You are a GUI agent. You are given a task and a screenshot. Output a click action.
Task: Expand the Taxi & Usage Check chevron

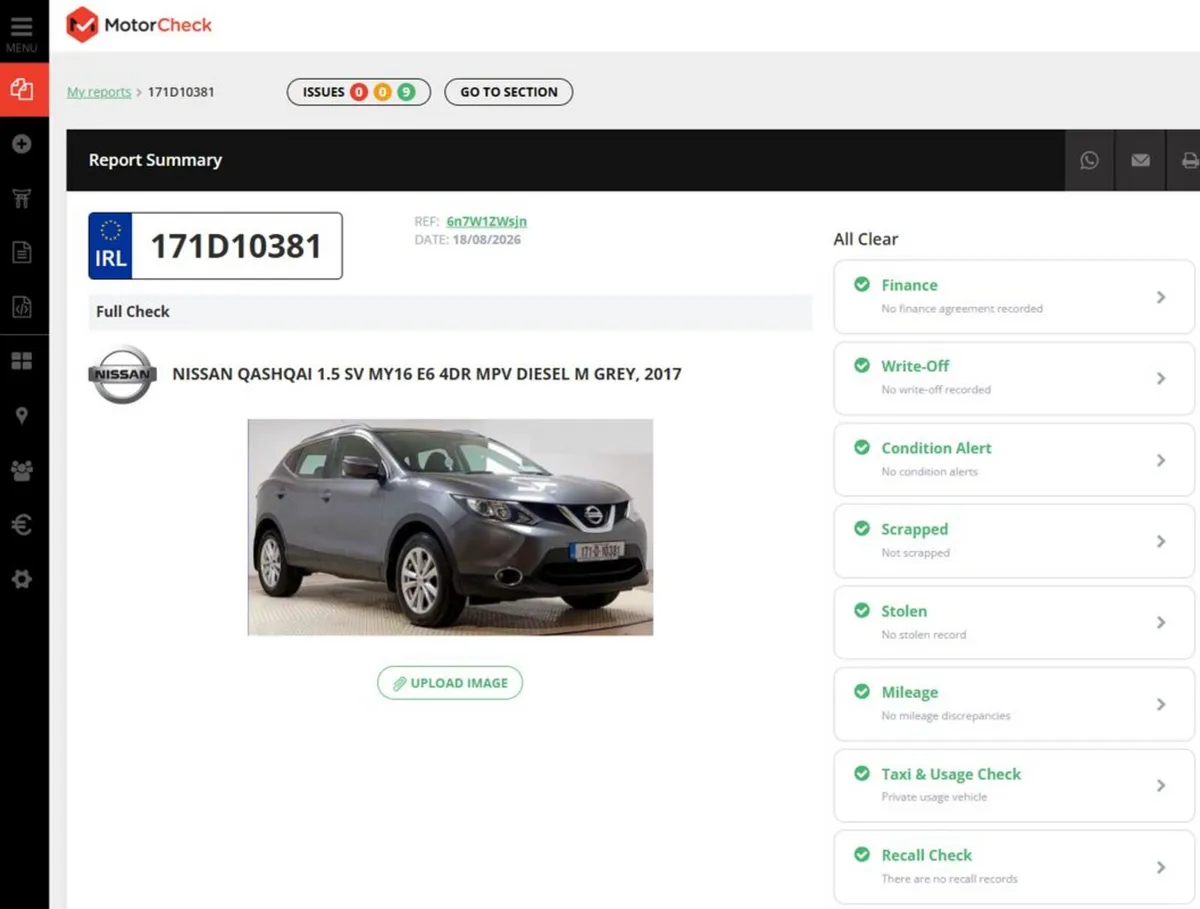(1161, 785)
